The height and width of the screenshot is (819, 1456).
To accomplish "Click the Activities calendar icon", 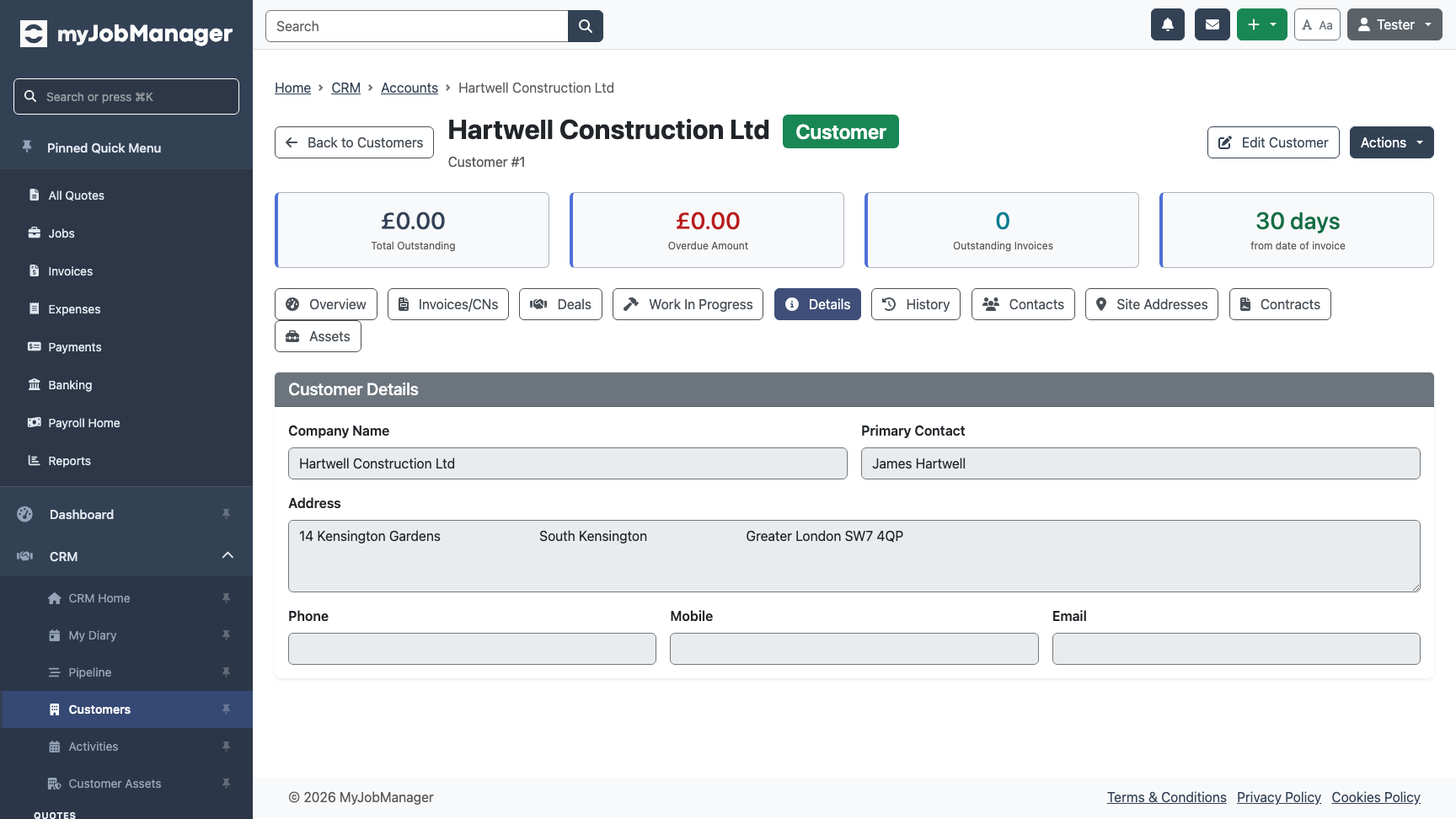I will click(x=55, y=747).
